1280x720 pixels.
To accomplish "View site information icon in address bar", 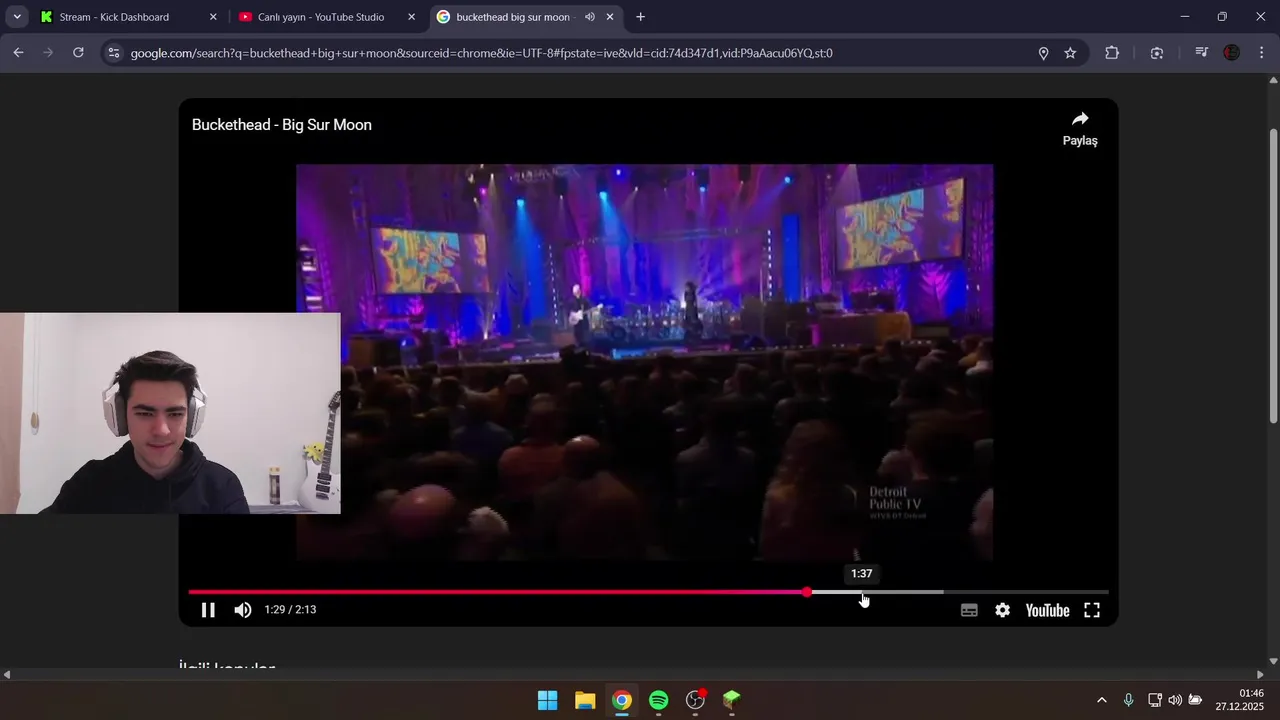I will [x=113, y=53].
